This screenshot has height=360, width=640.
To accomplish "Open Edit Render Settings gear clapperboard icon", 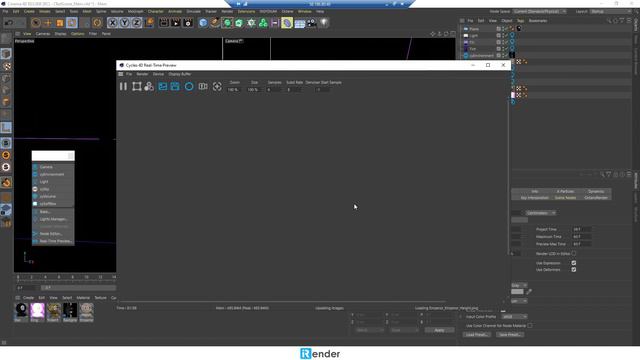I will pos(188,23).
